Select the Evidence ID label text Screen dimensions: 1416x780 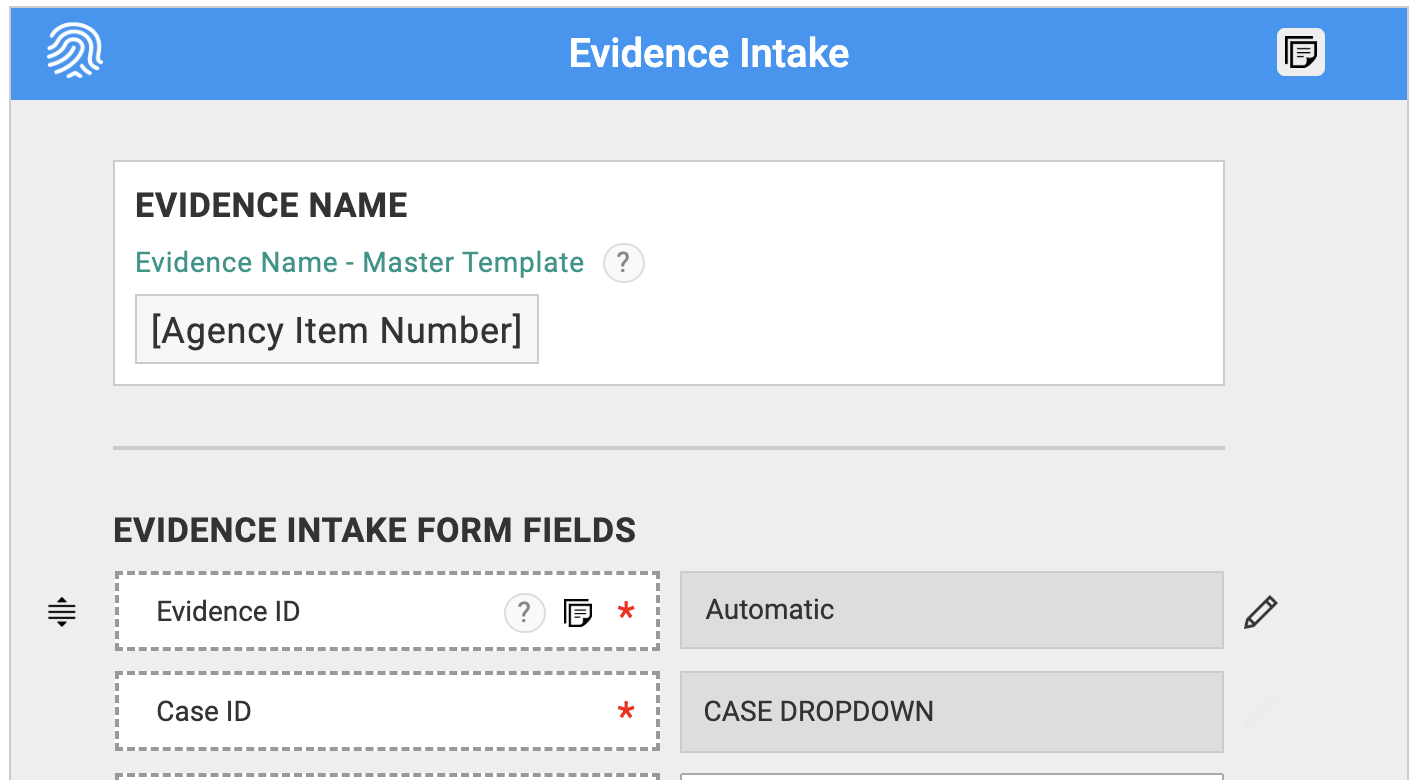[x=228, y=612]
